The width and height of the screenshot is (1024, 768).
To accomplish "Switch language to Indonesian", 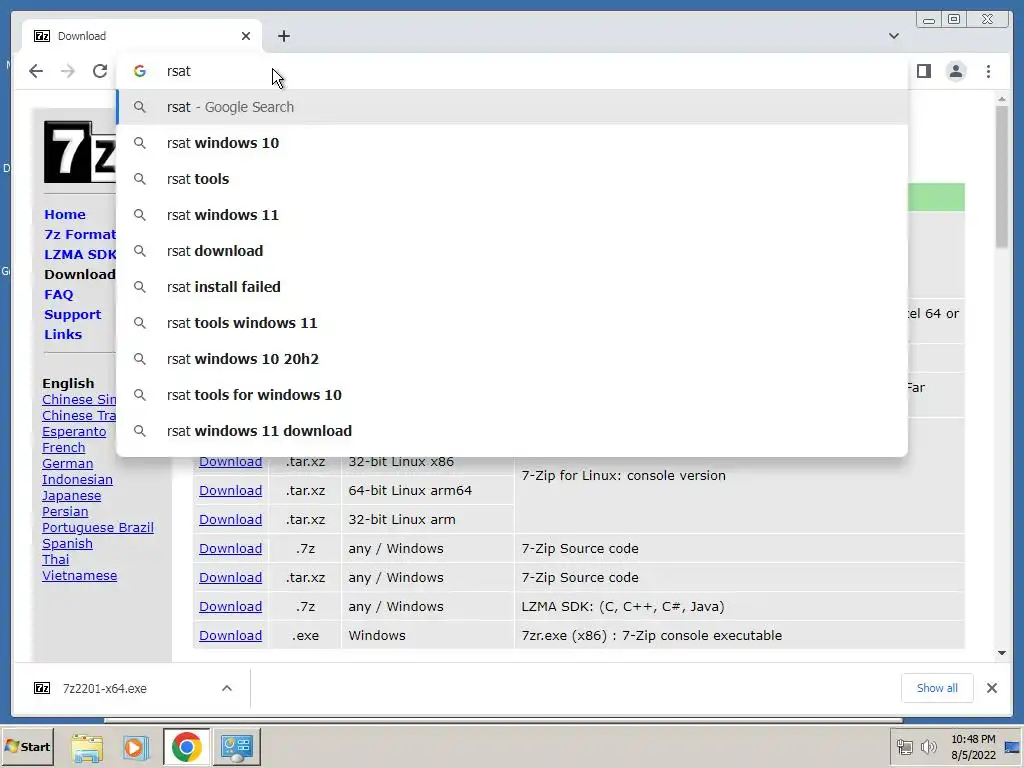I will pos(77,479).
